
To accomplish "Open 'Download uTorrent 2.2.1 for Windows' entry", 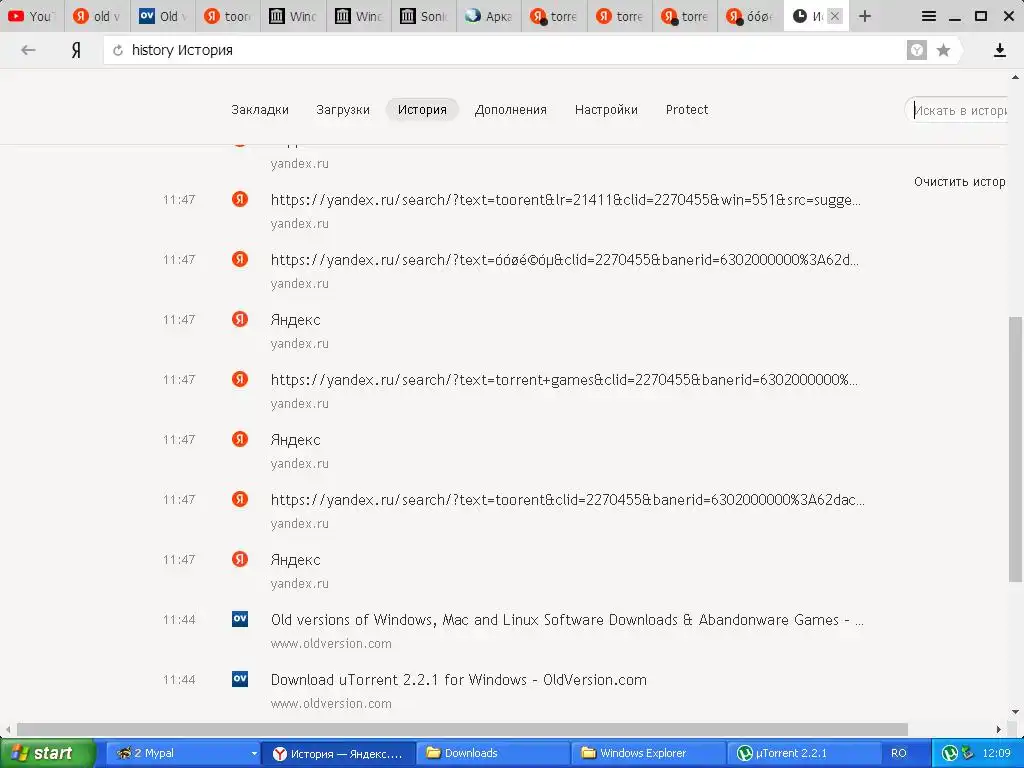I will [x=458, y=680].
